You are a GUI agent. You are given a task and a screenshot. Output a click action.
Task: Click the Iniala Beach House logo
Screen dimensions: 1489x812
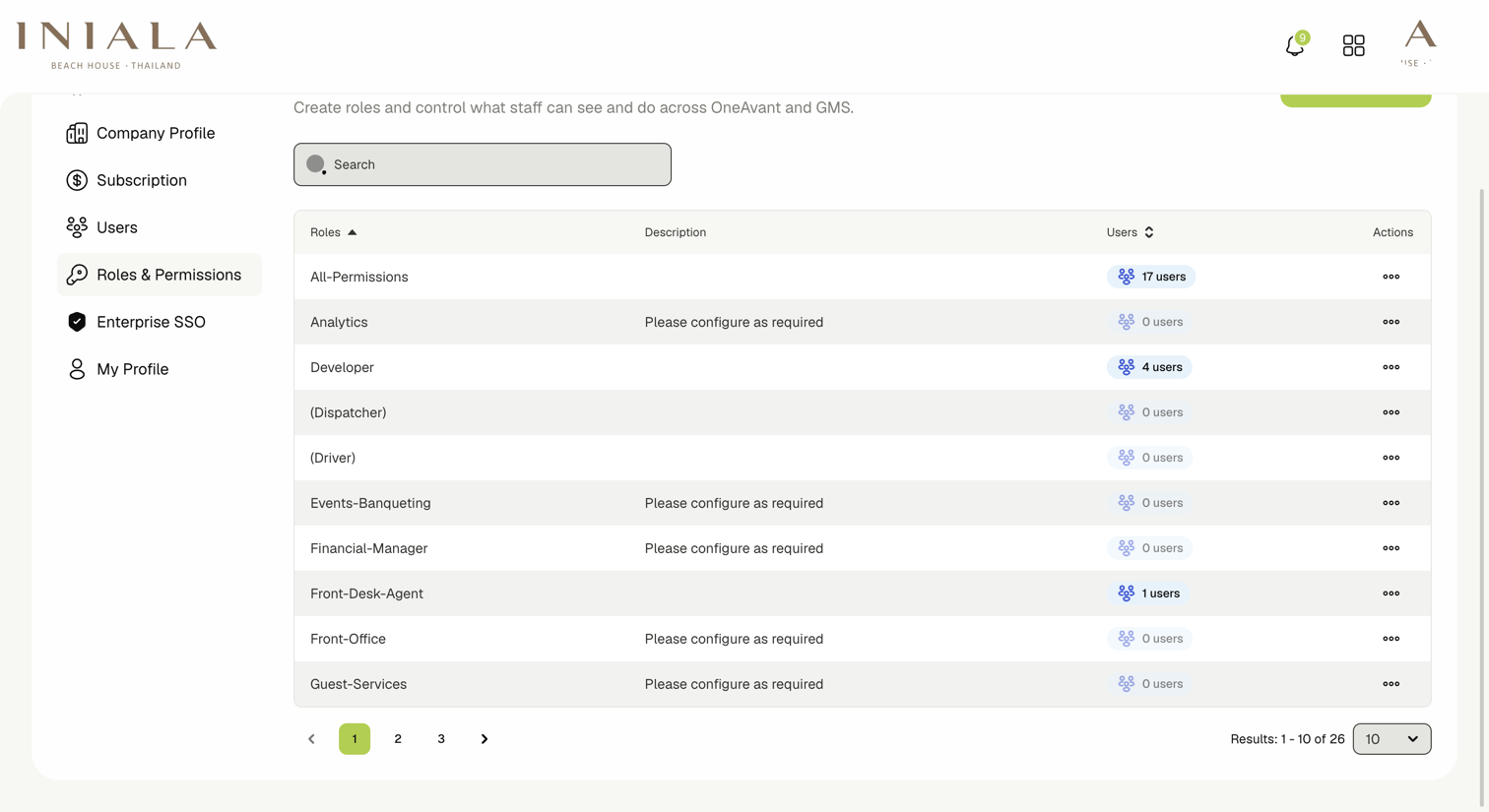[116, 45]
